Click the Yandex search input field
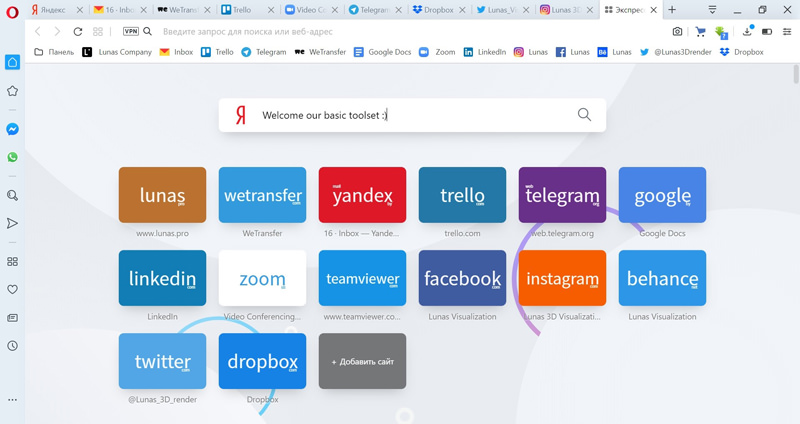 (412, 115)
